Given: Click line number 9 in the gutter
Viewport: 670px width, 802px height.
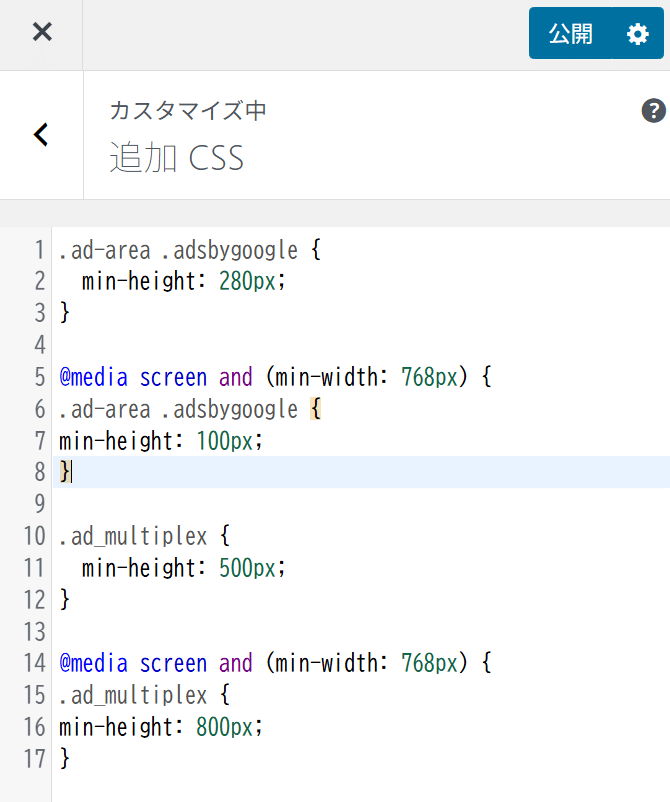Looking at the screenshot, I should pos(40,503).
